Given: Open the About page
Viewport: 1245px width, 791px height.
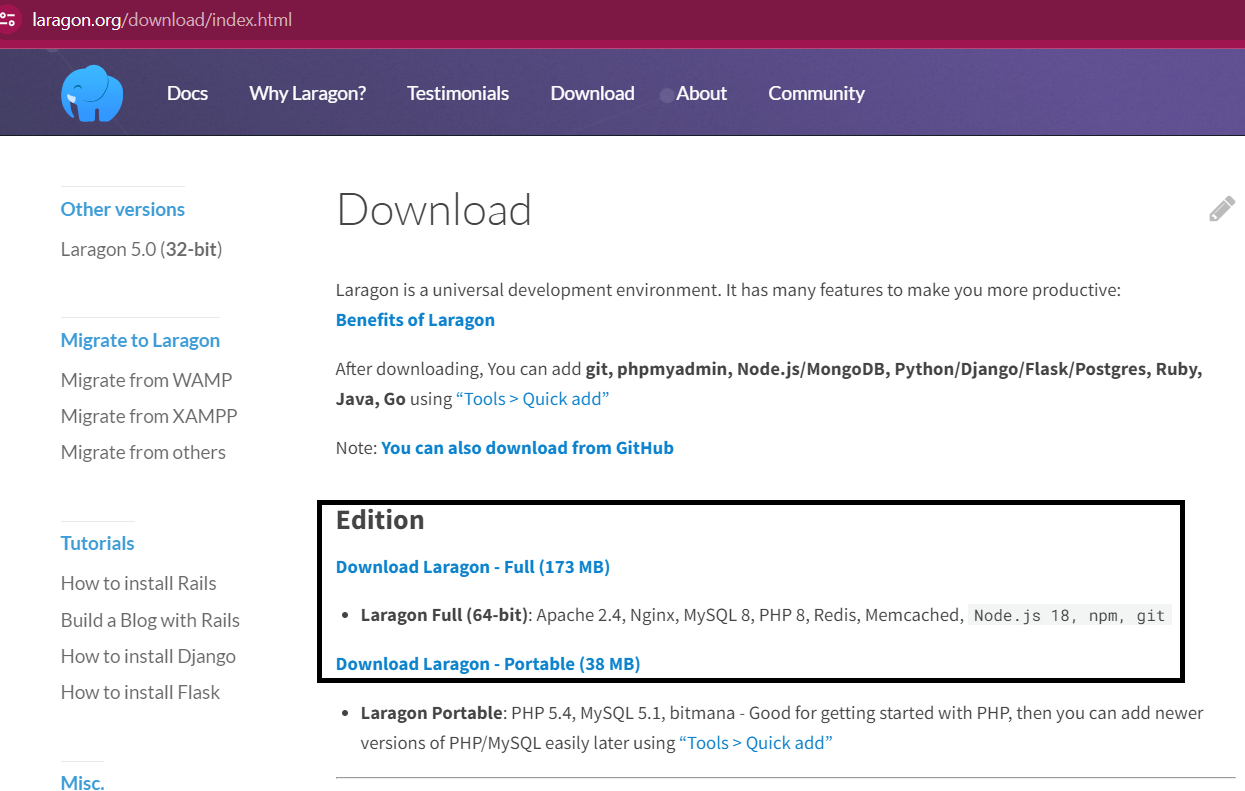Looking at the screenshot, I should click(x=701, y=93).
